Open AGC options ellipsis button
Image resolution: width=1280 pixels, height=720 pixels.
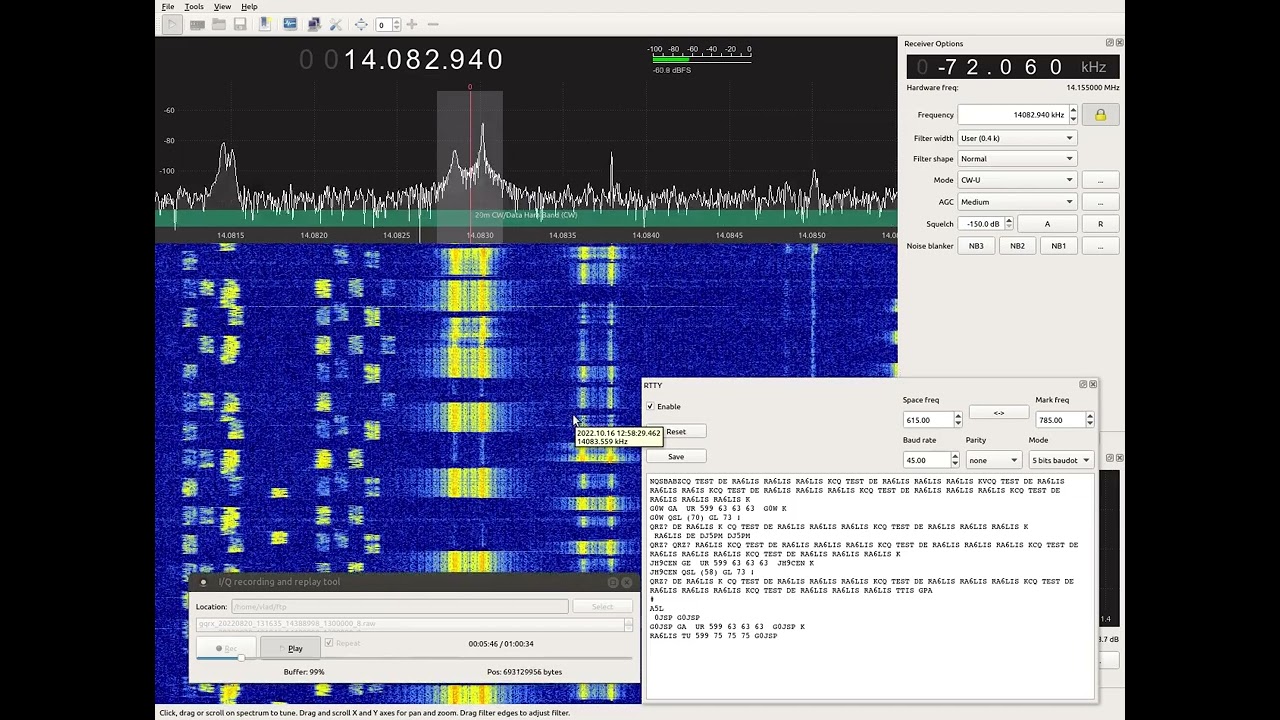pos(1100,202)
